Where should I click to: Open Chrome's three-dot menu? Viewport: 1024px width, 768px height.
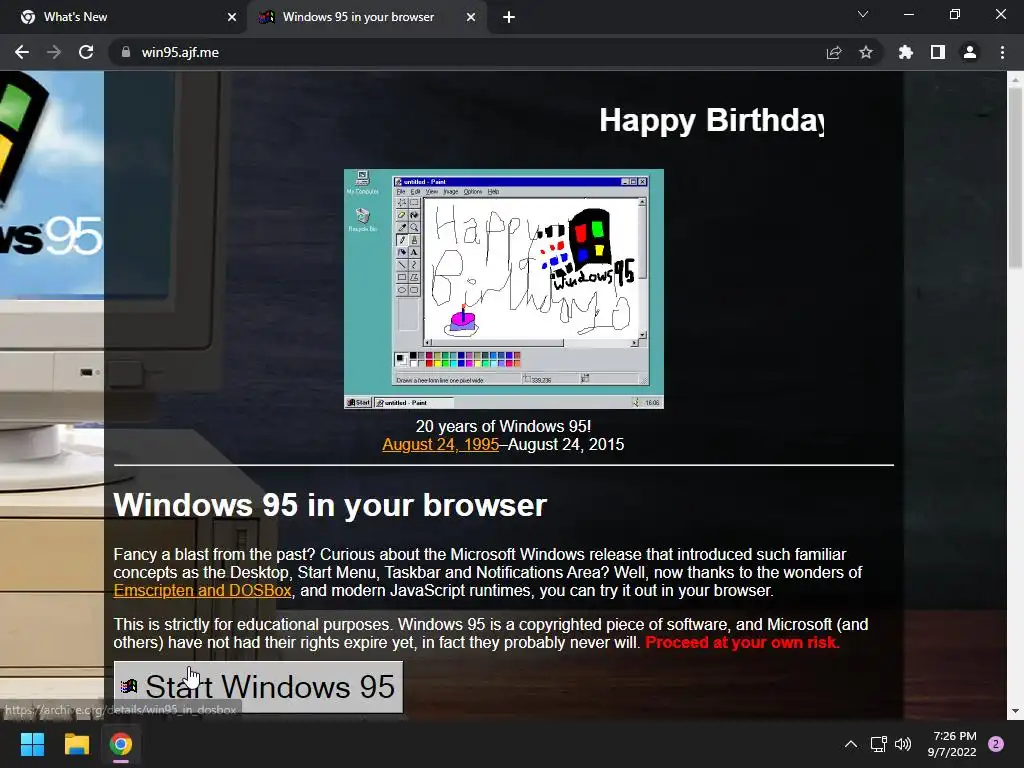tap(1002, 52)
